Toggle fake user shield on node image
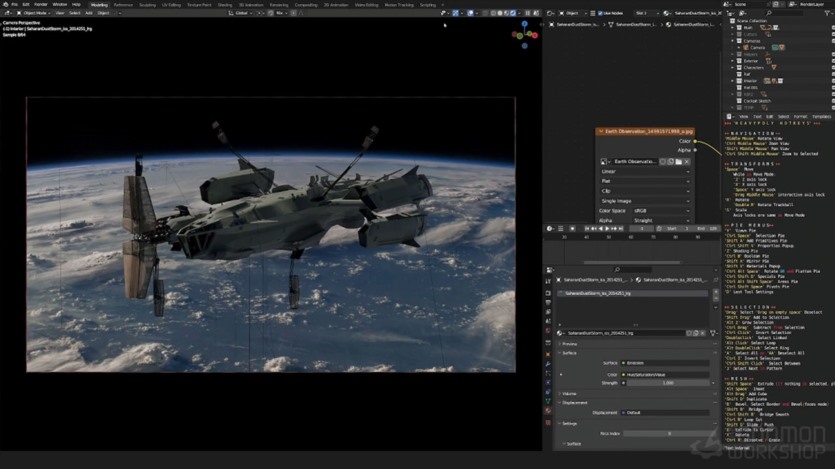The image size is (835, 469). pos(663,161)
